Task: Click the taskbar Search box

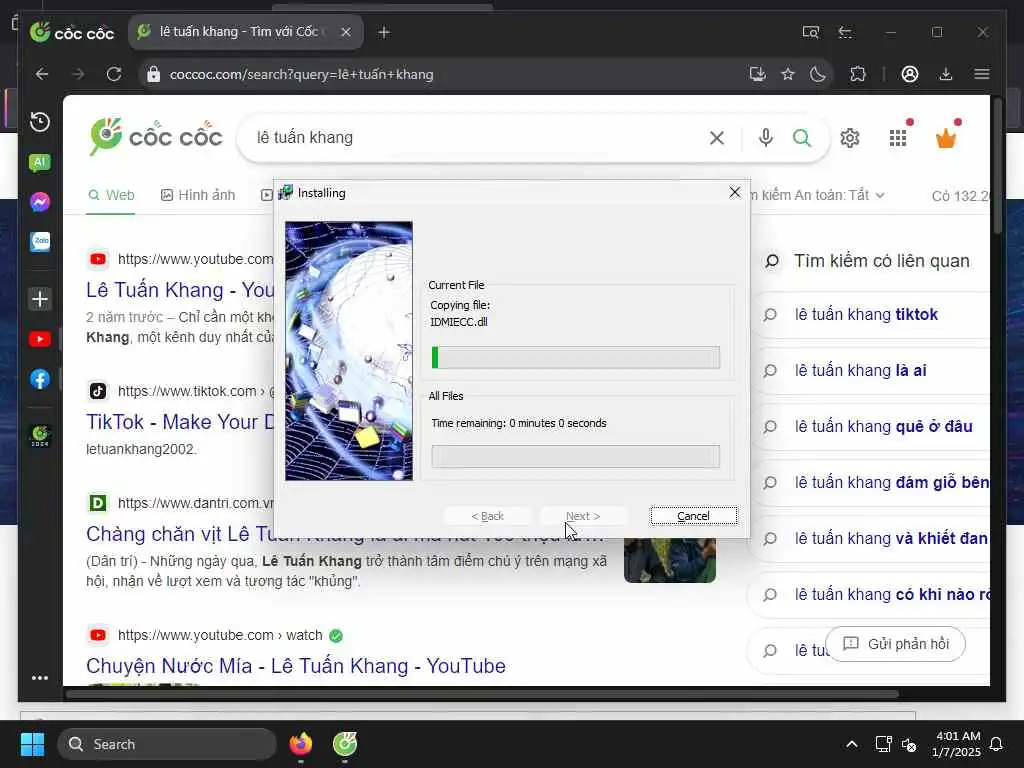Action: tap(167, 744)
